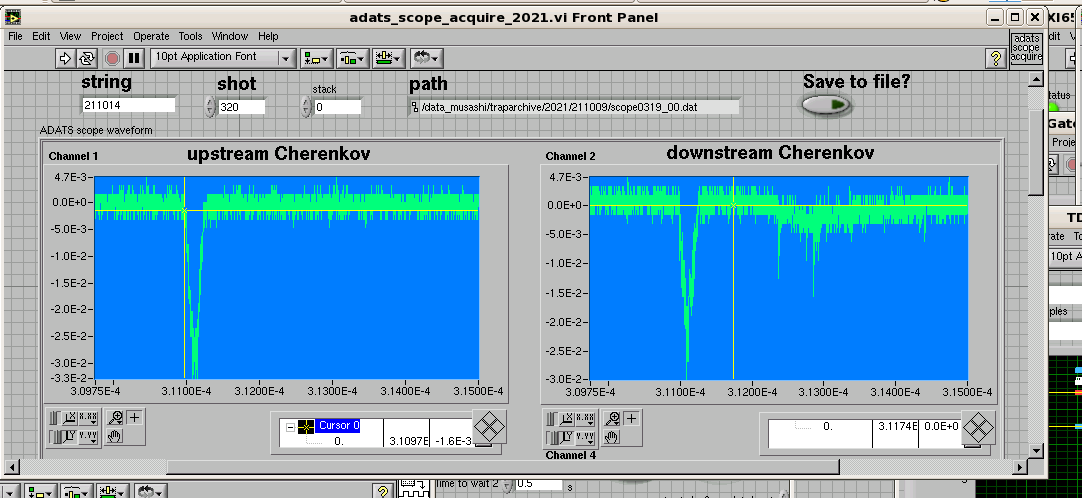Click the Run arrow button in toolbar
The image size is (1082, 498).
[66, 58]
